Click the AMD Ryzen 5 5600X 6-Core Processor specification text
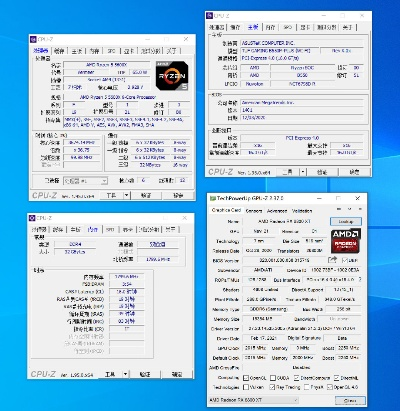The image size is (400, 411). coord(118,97)
